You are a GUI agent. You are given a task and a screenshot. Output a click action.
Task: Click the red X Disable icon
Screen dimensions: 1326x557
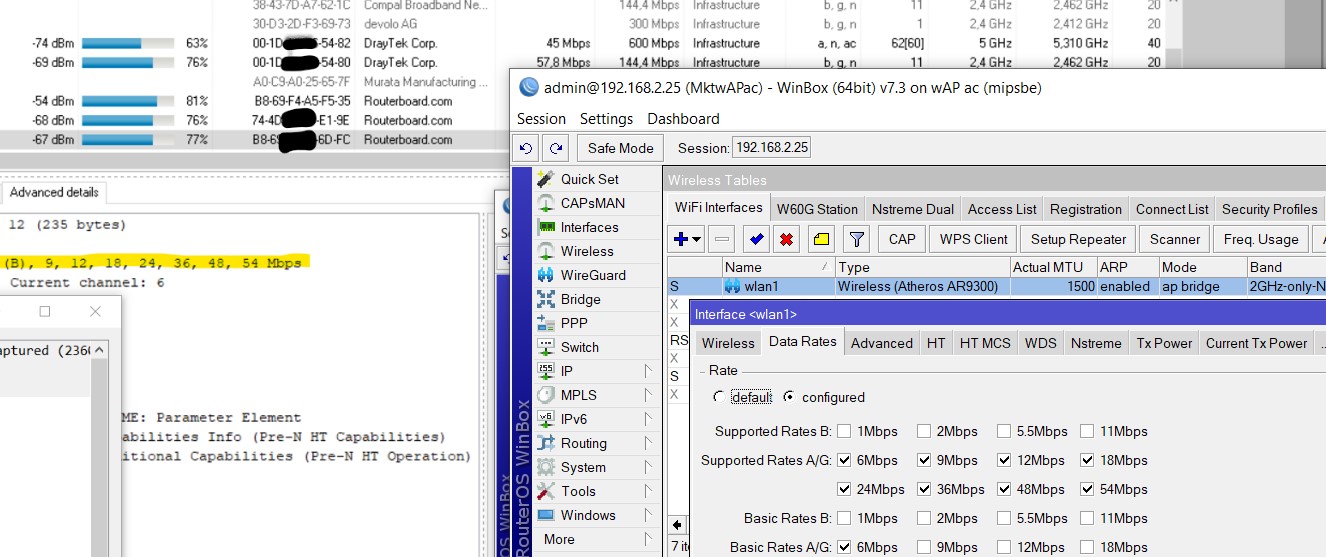788,239
